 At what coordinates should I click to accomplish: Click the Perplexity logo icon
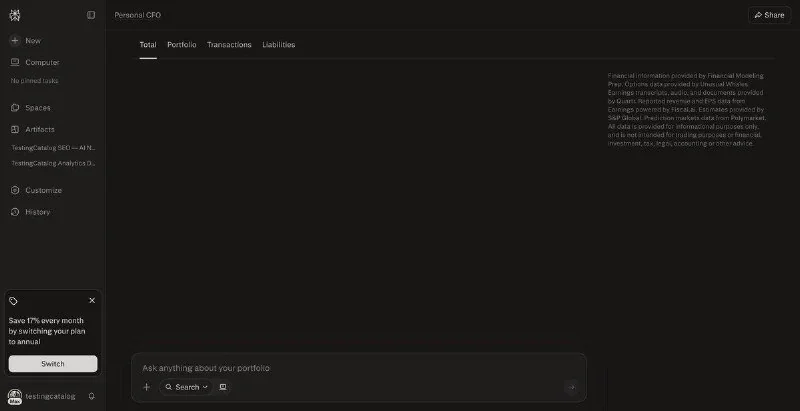point(15,15)
